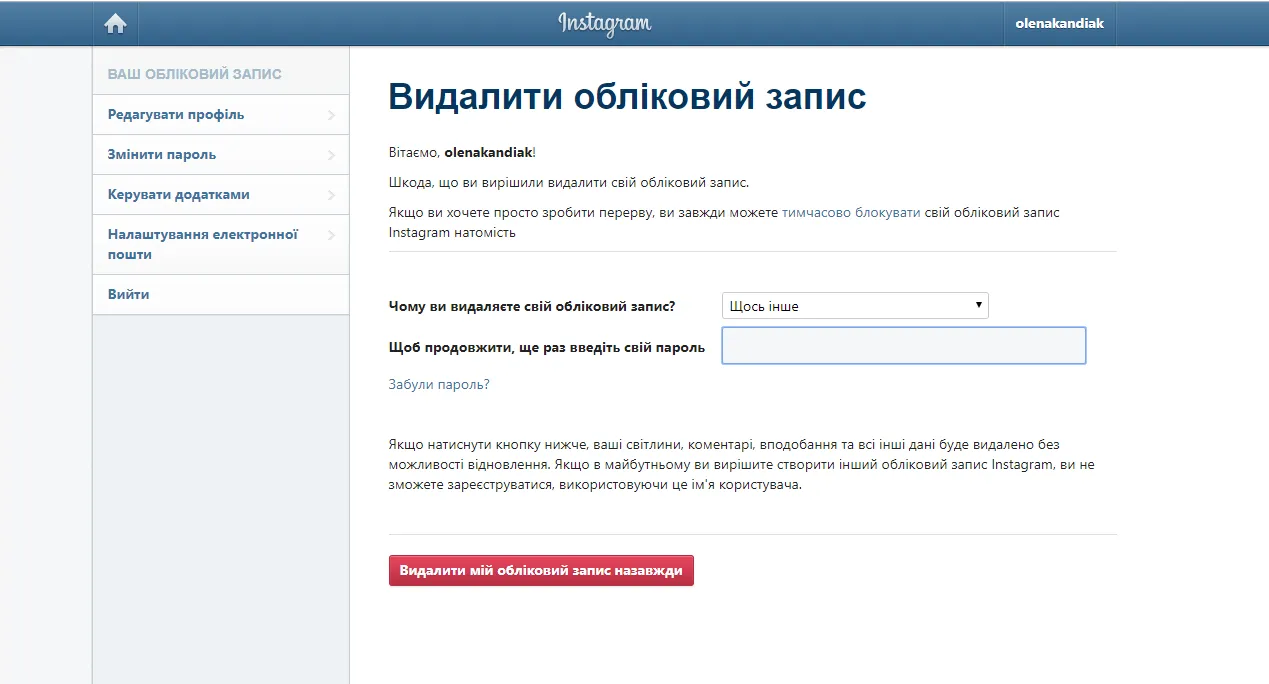The height and width of the screenshot is (684, 1269).
Task: Focus the password re-entry field
Action: pyautogui.click(x=904, y=346)
